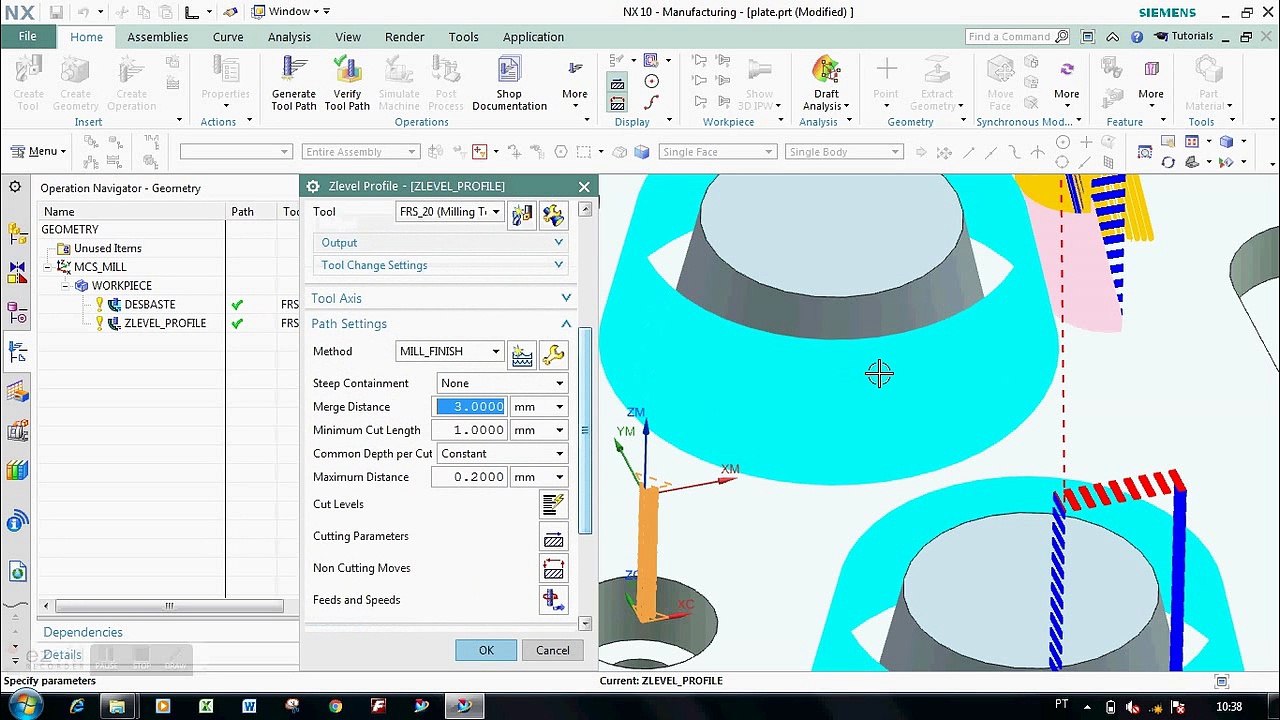Screen dimensions: 1280x720
Task: Click the Windows Start button
Action: pyautogui.click(x=25, y=706)
